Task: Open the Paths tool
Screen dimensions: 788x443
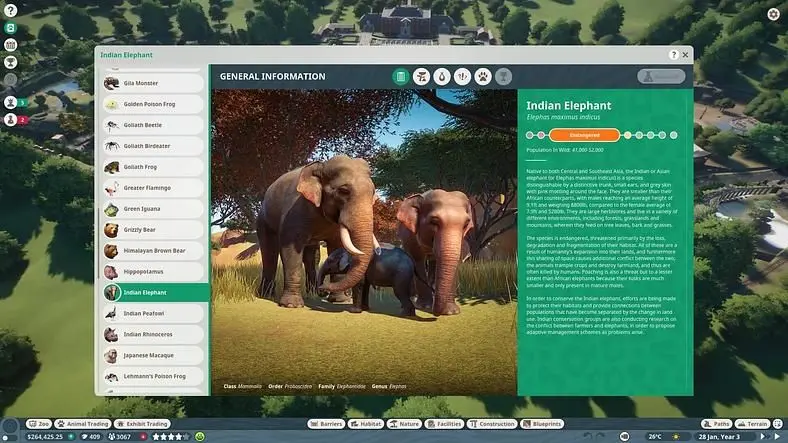Action: click(x=717, y=424)
